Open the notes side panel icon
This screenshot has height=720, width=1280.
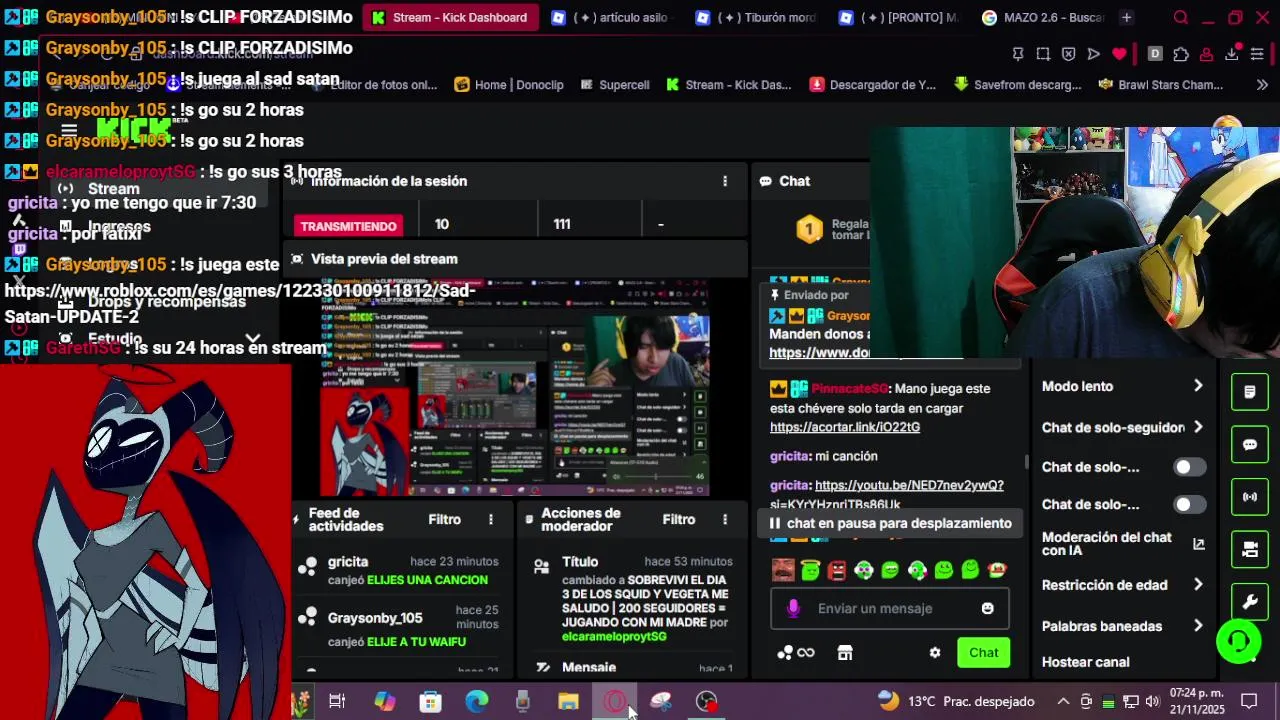1250,392
